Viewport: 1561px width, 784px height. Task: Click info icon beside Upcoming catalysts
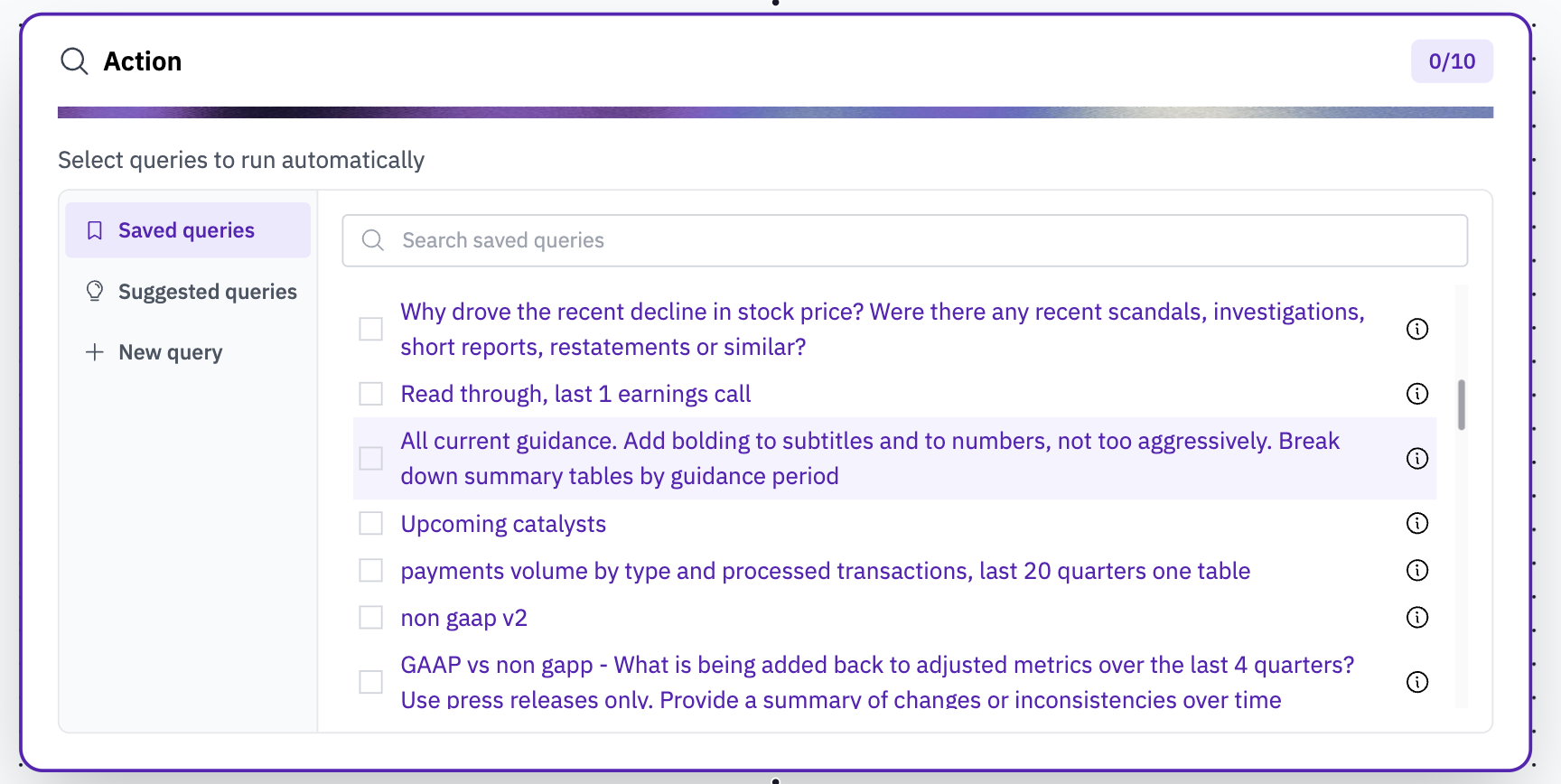[1417, 524]
